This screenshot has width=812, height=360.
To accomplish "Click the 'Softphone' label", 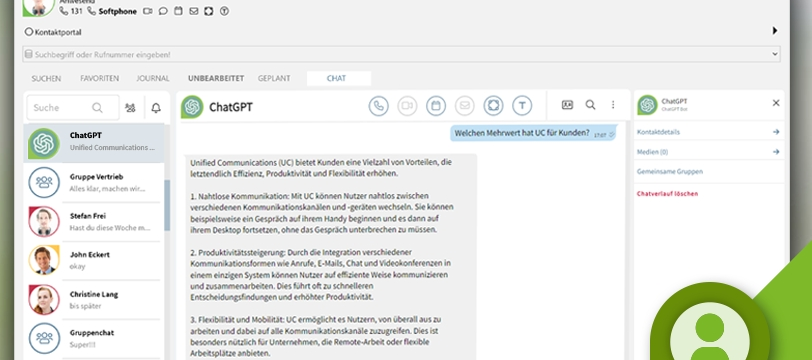I will pos(118,11).
